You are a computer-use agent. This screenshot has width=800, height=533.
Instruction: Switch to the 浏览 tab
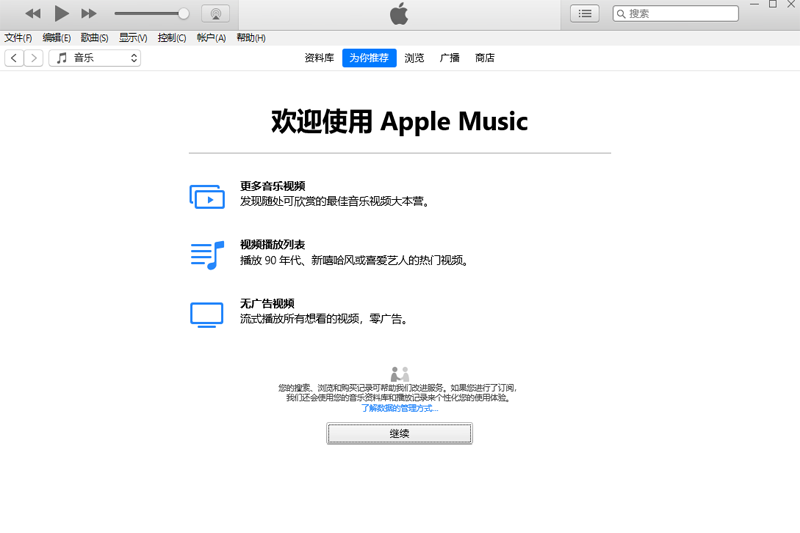pos(414,58)
